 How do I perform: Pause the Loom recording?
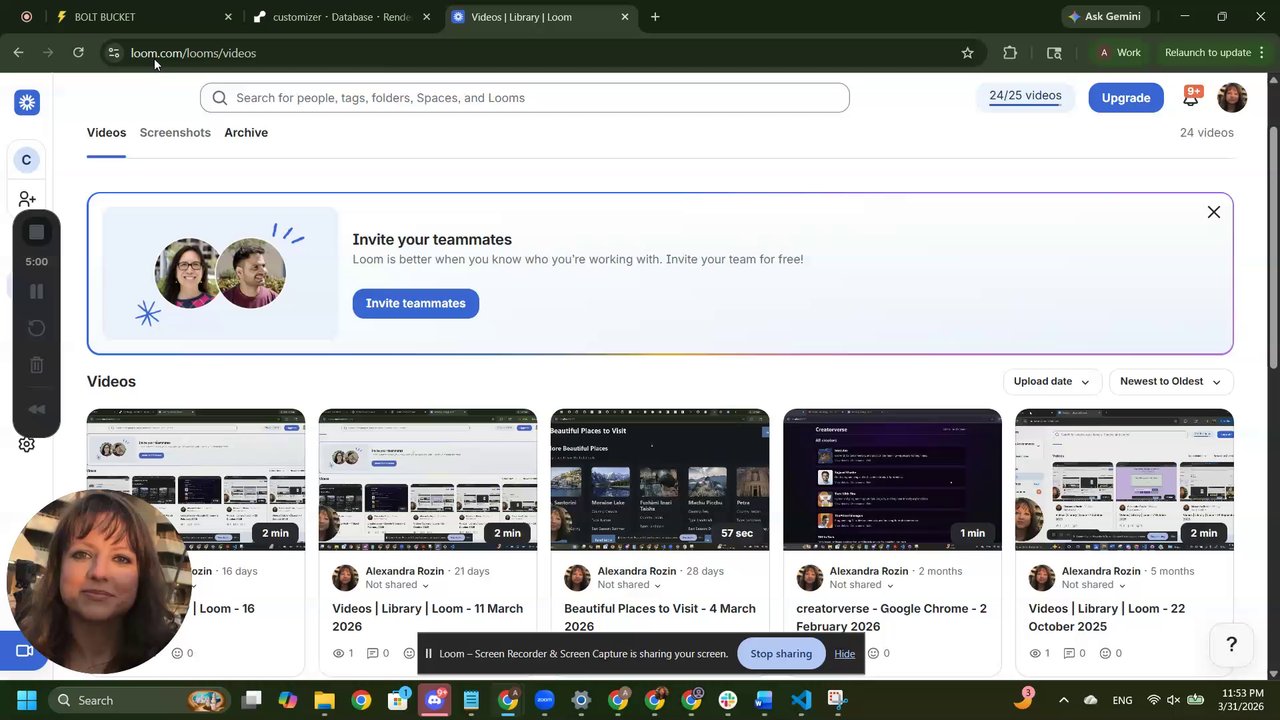(36, 291)
